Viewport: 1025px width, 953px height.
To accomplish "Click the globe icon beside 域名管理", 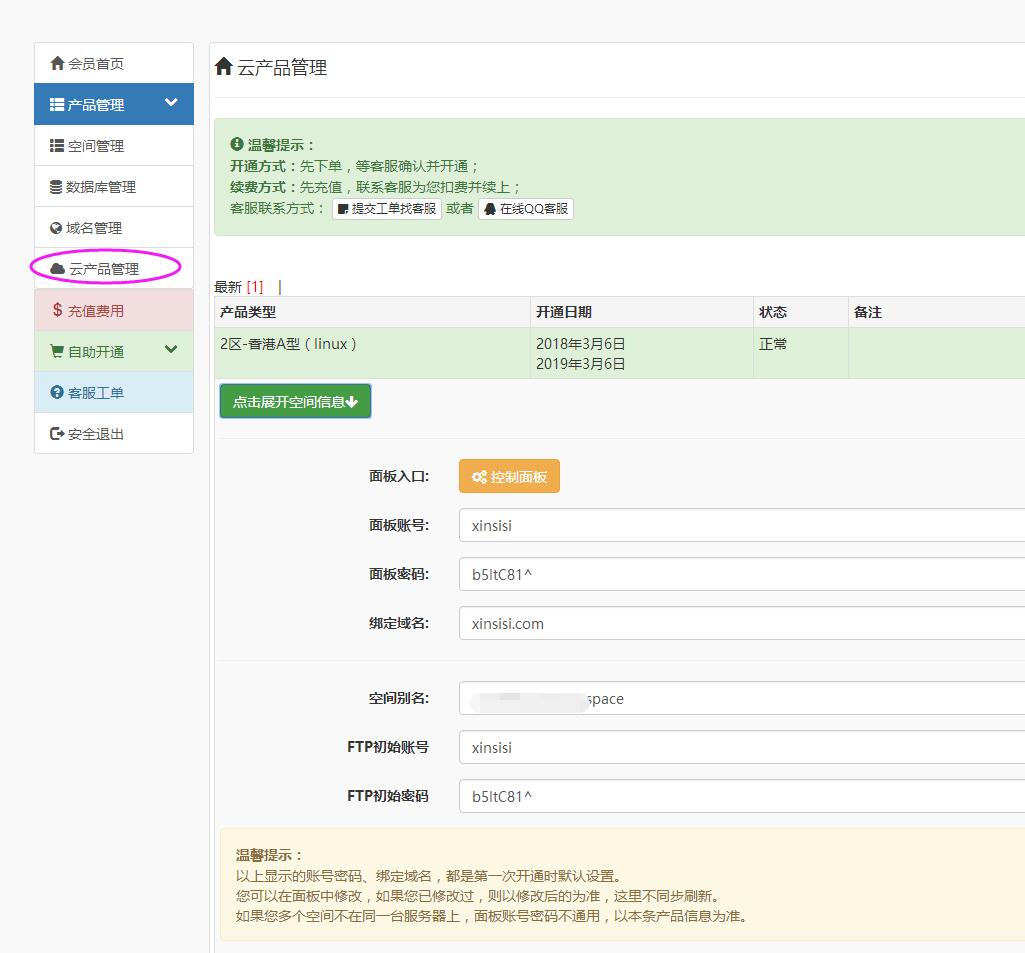I will [x=56, y=228].
